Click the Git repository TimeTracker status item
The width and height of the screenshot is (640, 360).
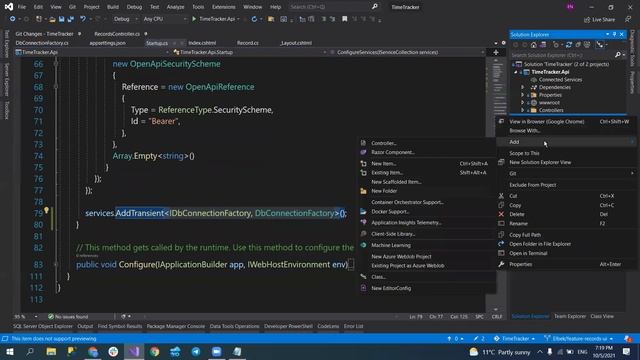coord(515,339)
